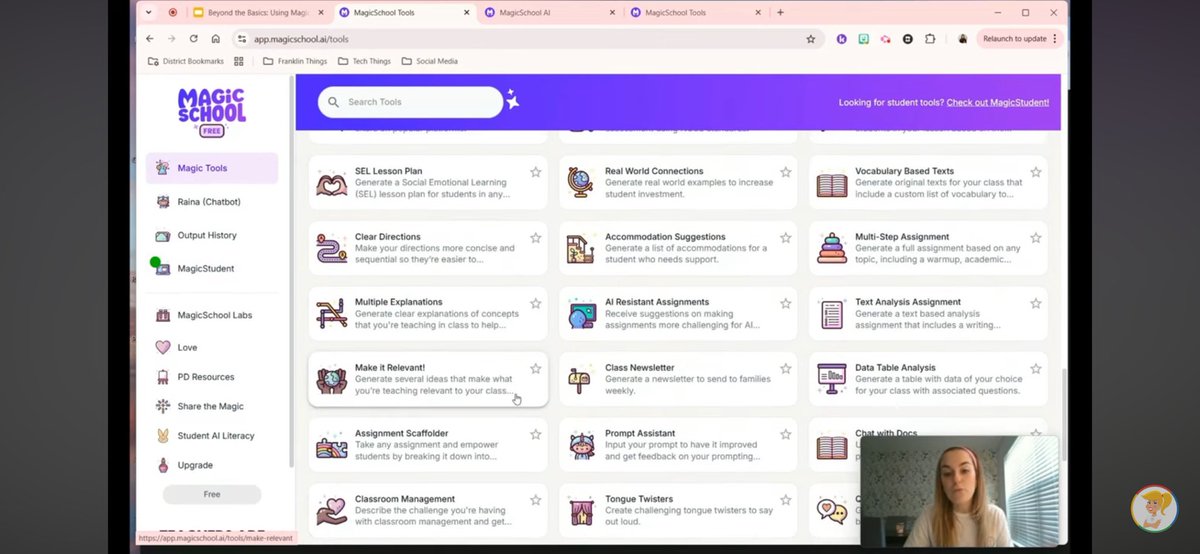Open the SEL Lesson Plan tool icon
Screen dimensions: 1200x554
[332, 184]
